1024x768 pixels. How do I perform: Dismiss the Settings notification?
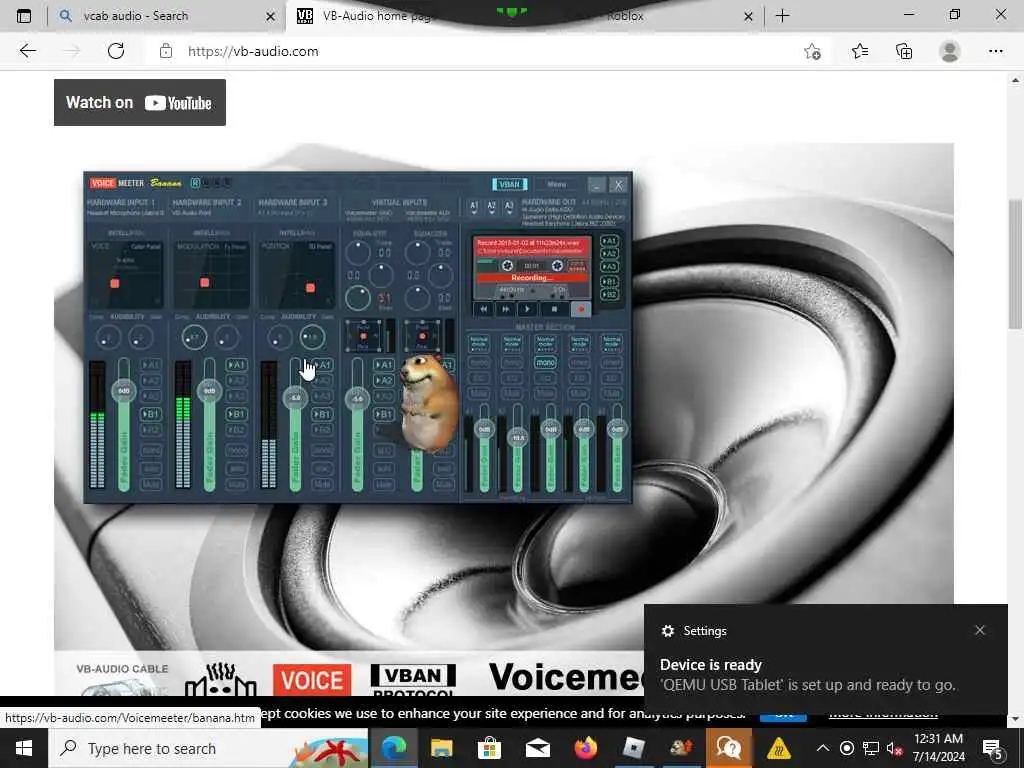[x=980, y=630]
